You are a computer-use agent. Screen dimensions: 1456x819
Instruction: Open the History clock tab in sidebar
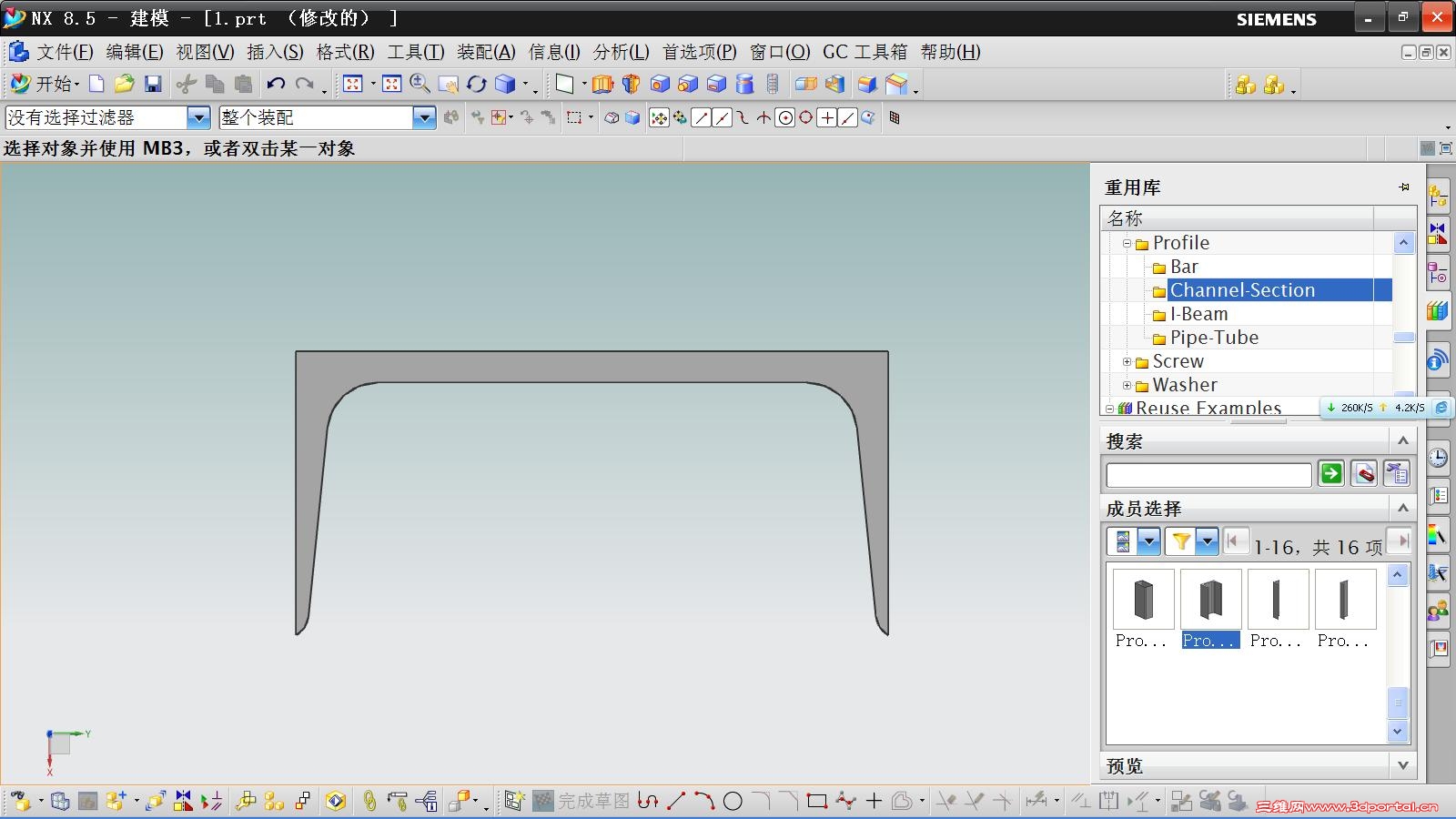coord(1438,458)
